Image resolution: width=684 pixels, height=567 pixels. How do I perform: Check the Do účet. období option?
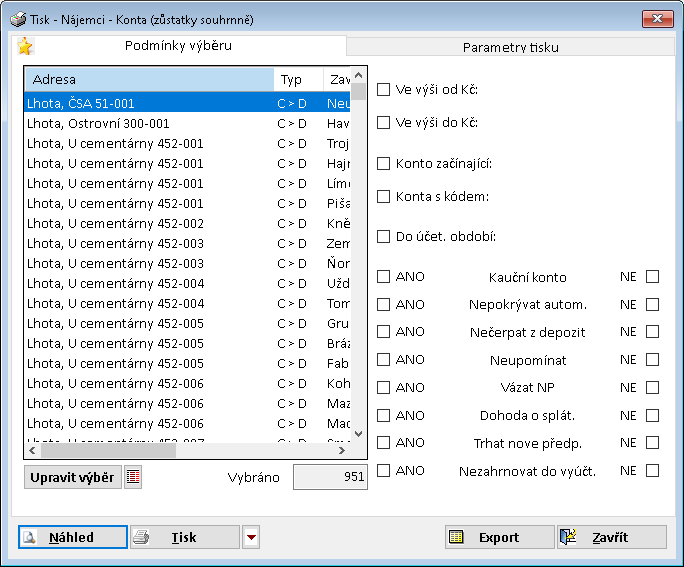pyautogui.click(x=383, y=237)
